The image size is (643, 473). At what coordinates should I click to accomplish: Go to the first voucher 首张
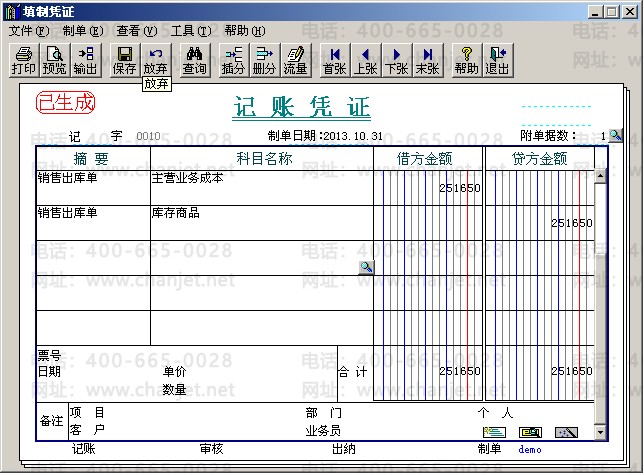point(335,61)
